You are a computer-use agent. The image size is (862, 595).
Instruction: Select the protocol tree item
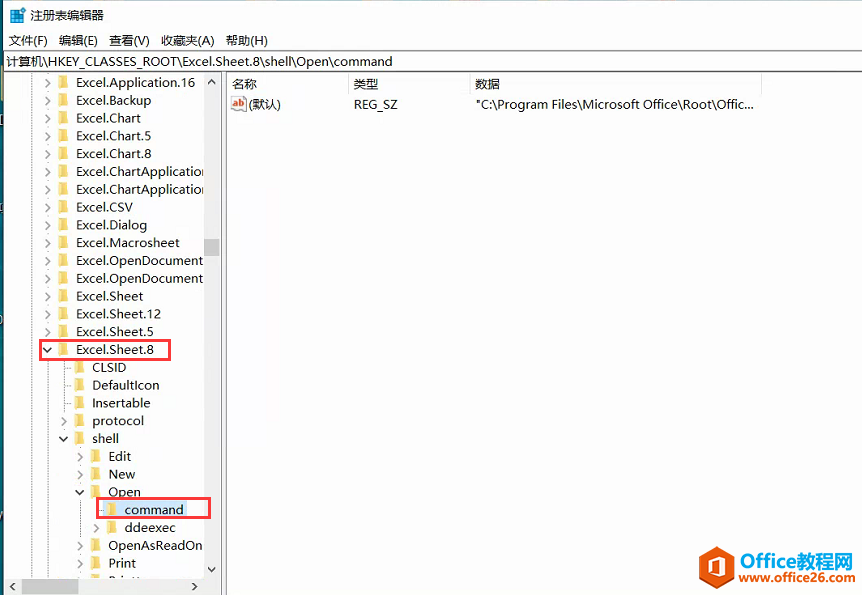pos(118,421)
